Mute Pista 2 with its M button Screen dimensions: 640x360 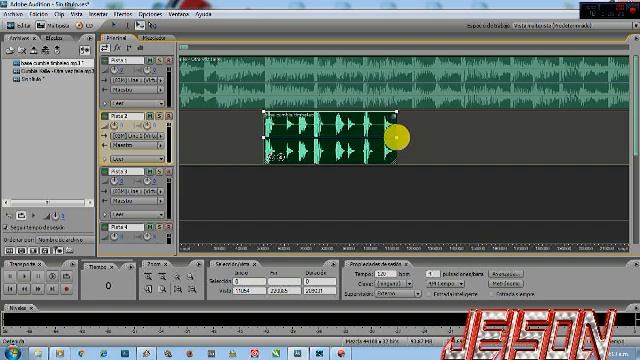[150, 116]
